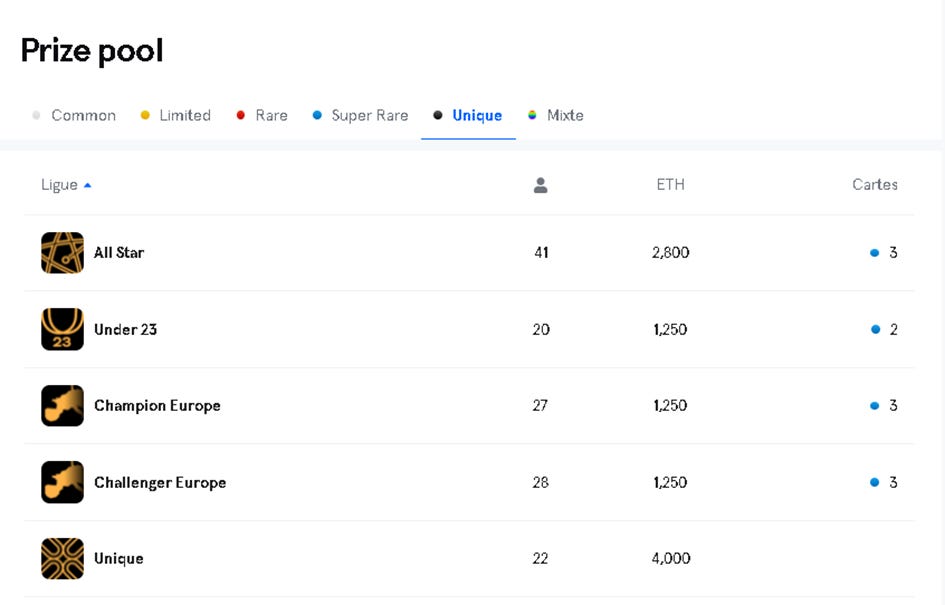The width and height of the screenshot is (945, 605).
Task: Open the Under 23 league icon
Action: 62,329
